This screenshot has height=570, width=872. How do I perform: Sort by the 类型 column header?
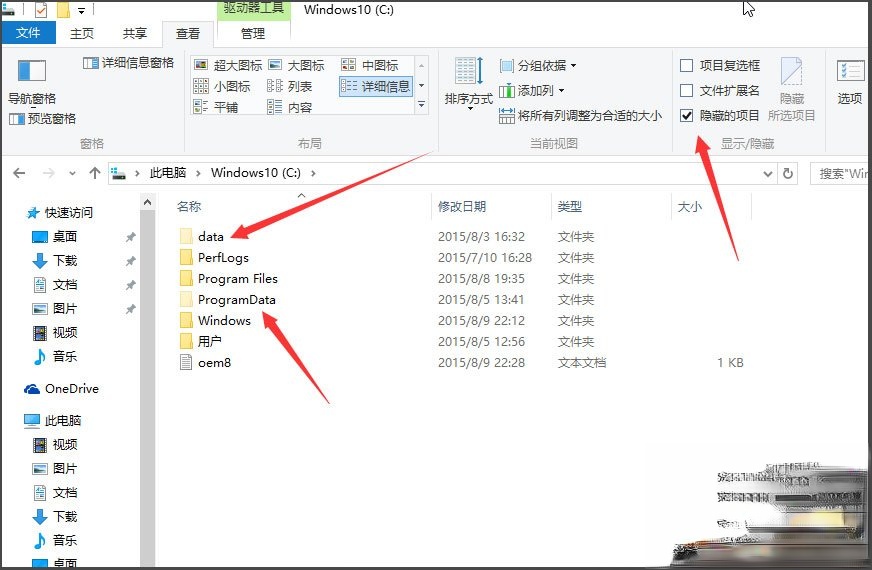(x=569, y=206)
